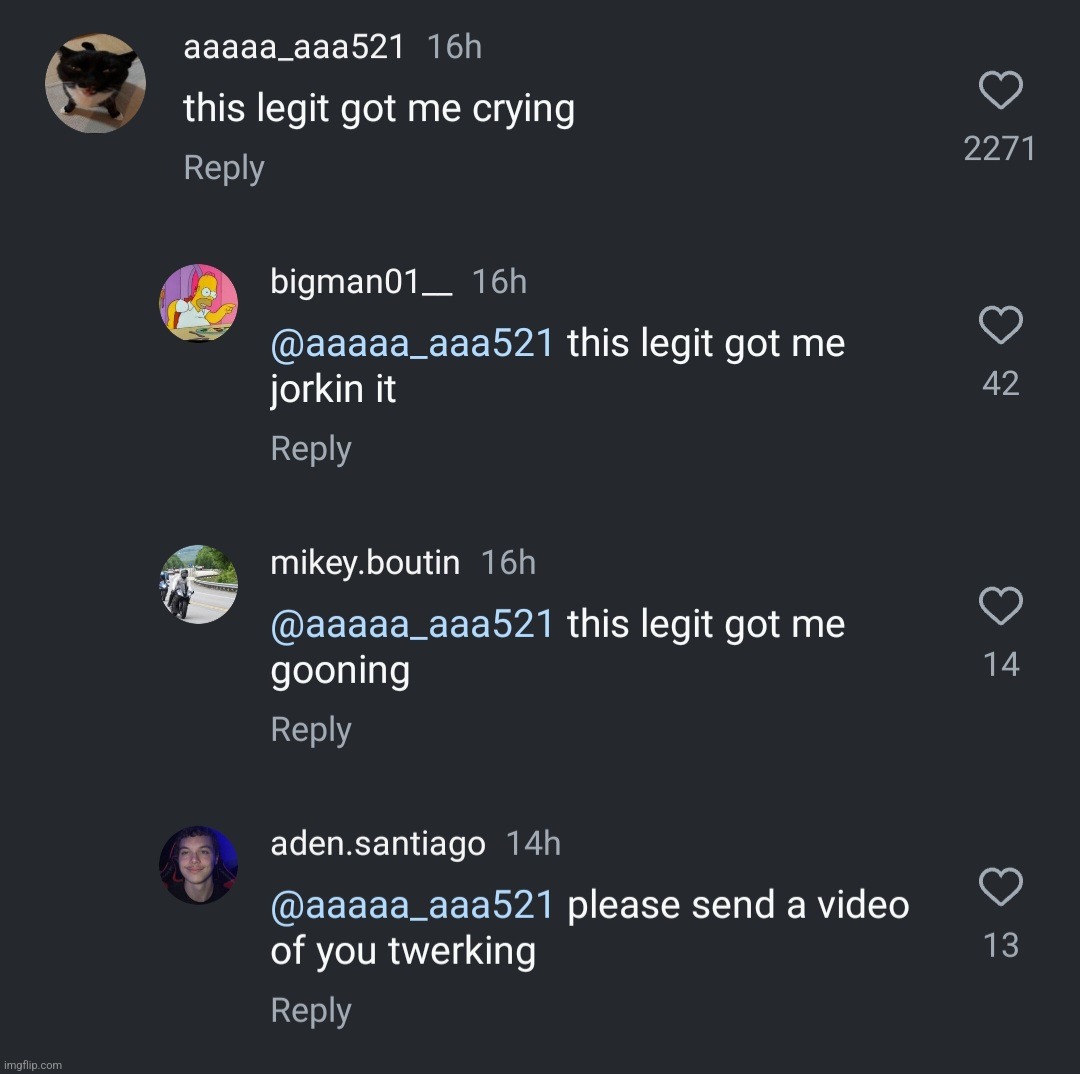Reply to mikey.boutin's comment
The image size is (1080, 1074).
pyautogui.click(x=311, y=730)
